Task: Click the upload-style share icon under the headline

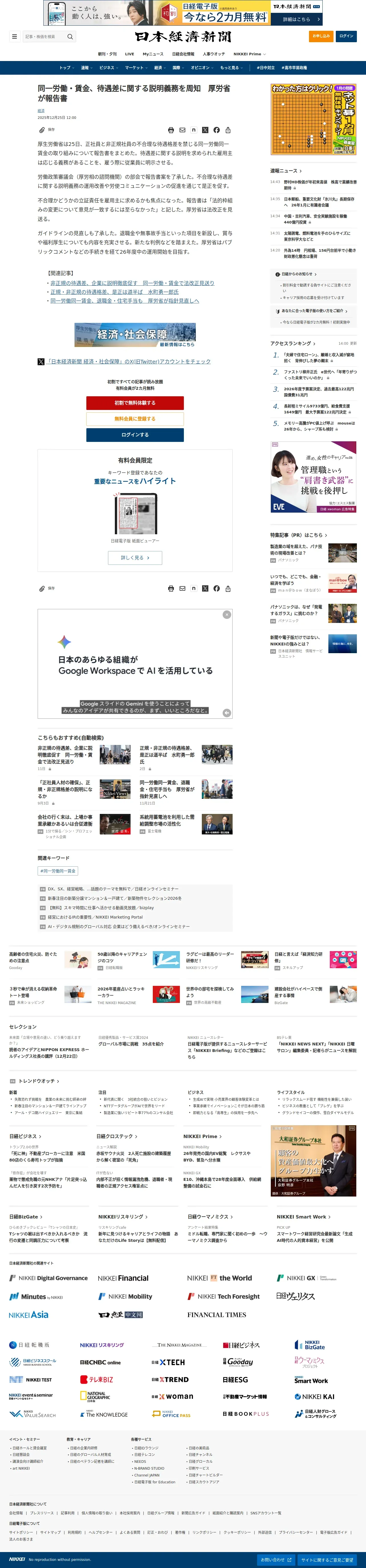Action: [x=228, y=130]
